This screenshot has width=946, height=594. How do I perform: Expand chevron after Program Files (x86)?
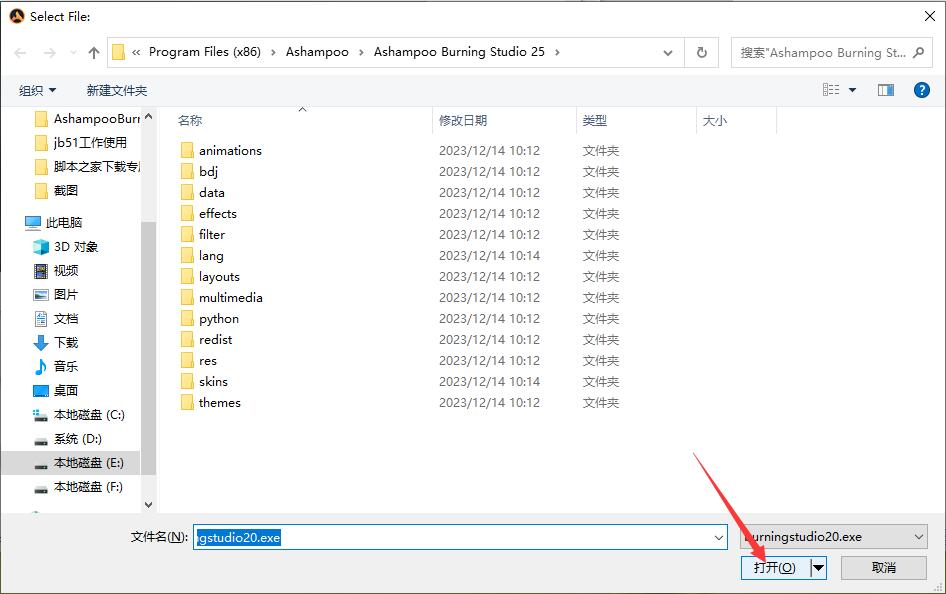(273, 52)
